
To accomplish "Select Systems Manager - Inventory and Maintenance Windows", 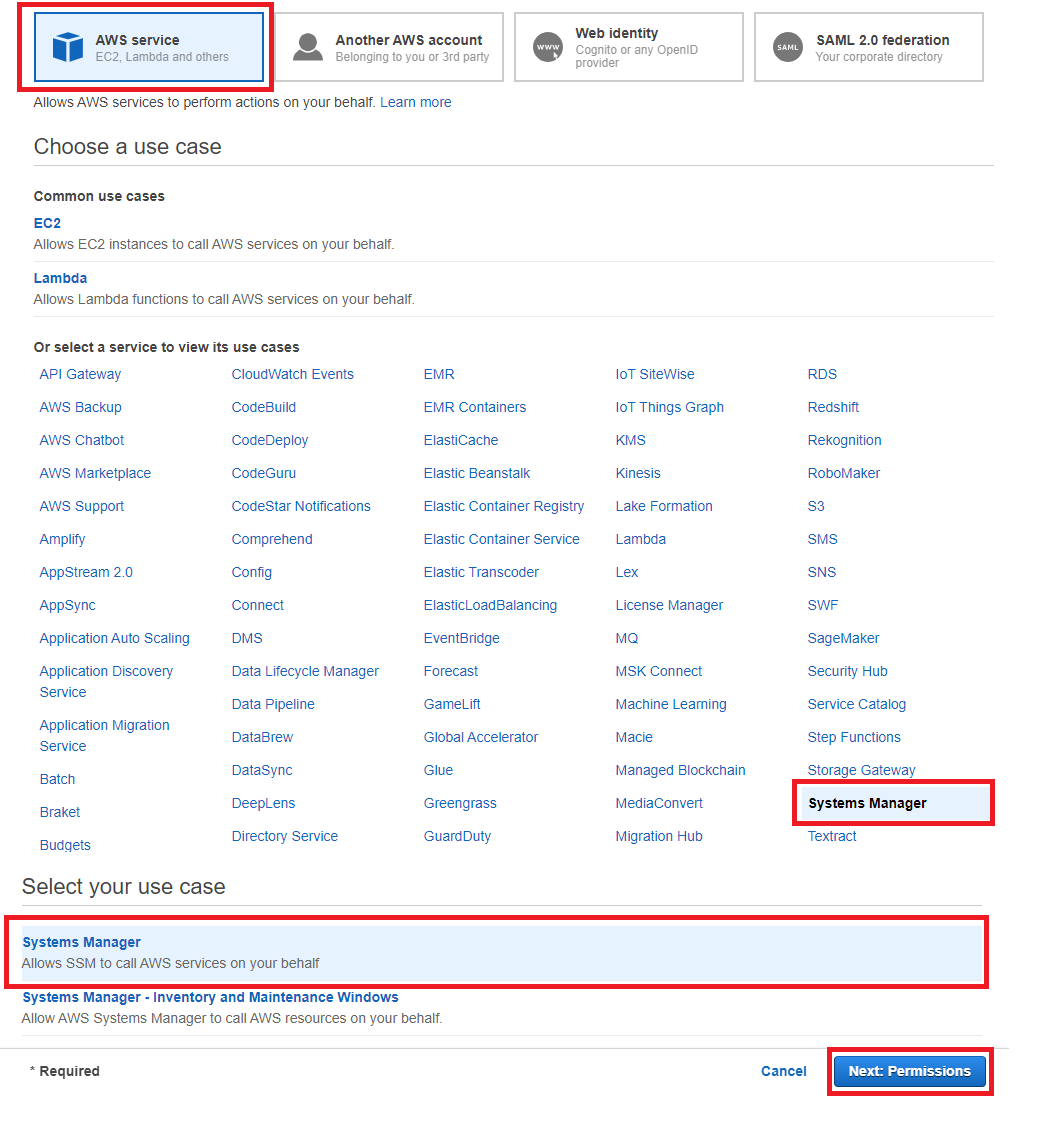I will tap(210, 997).
